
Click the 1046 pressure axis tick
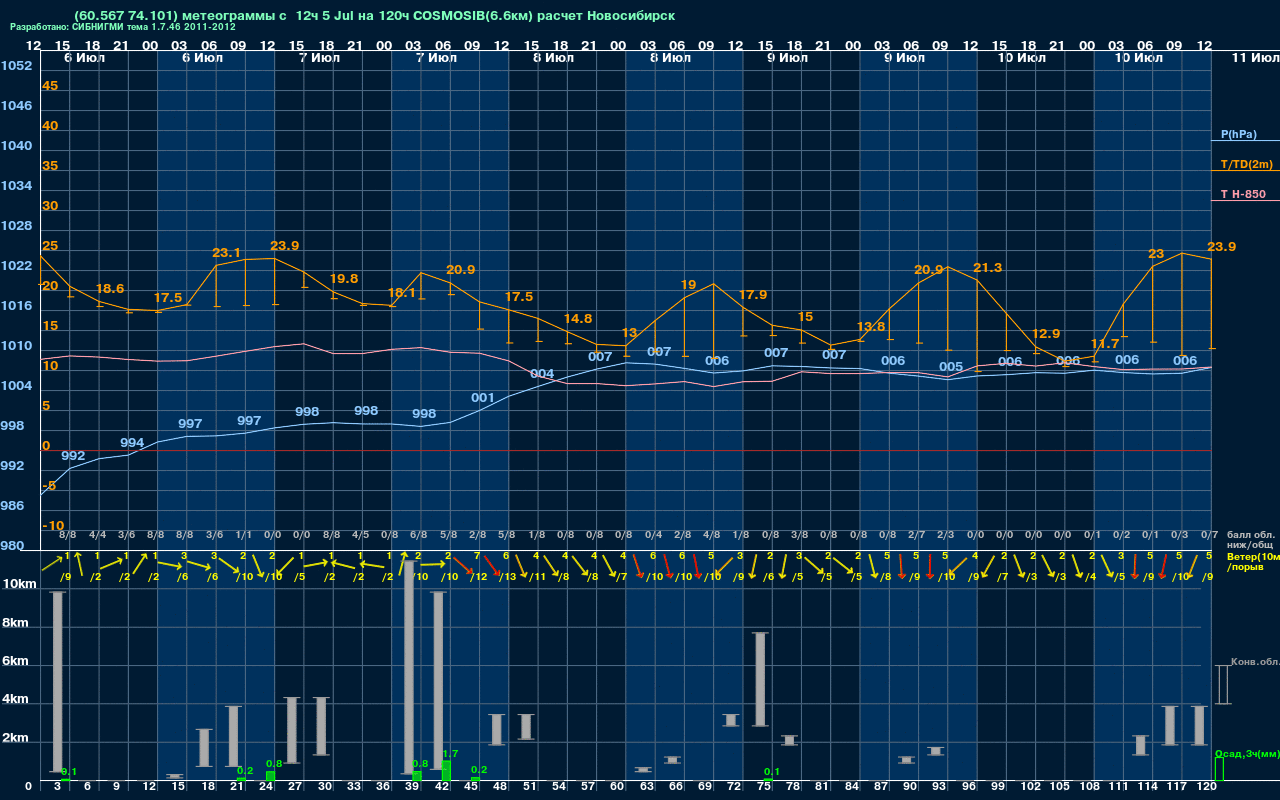pos(16,106)
